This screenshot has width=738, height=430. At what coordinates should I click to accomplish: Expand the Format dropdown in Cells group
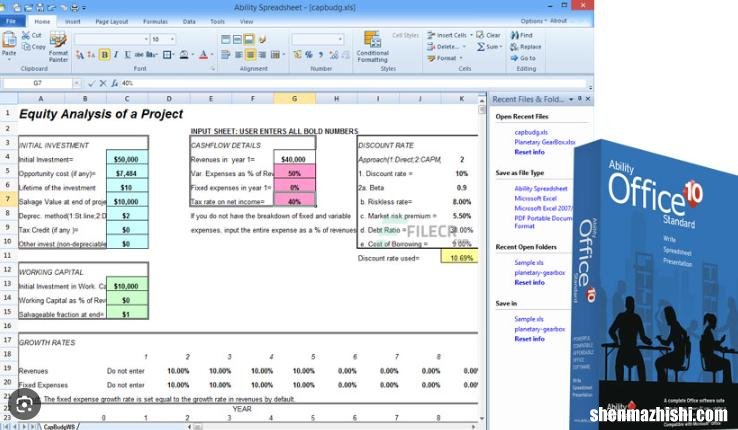click(x=461, y=58)
